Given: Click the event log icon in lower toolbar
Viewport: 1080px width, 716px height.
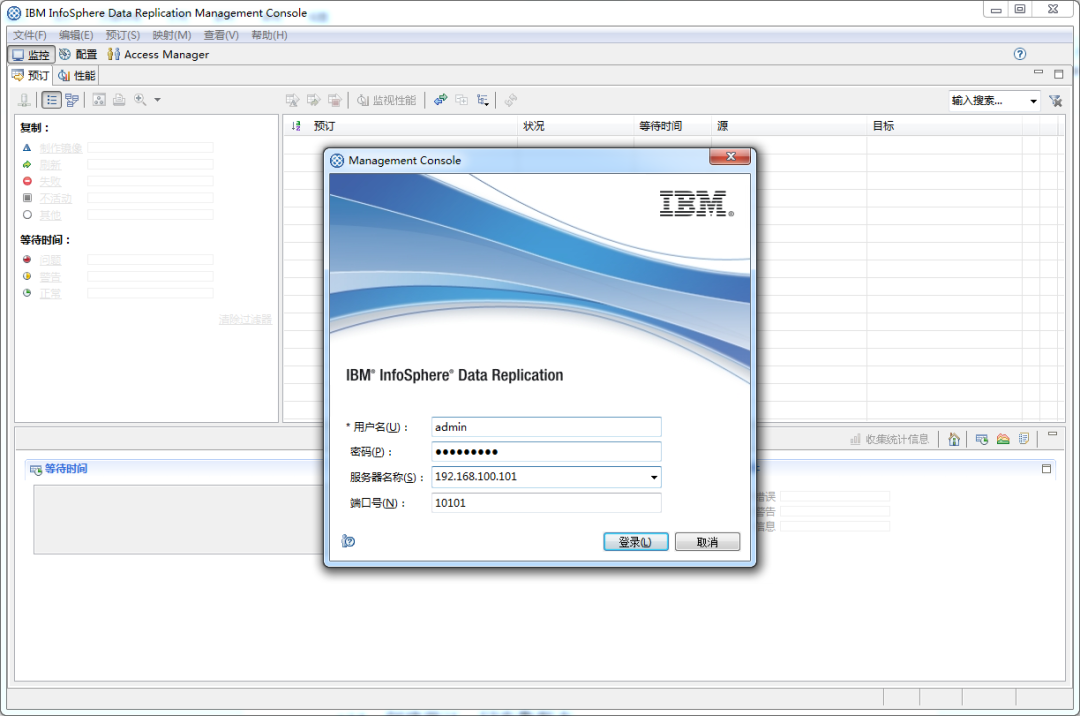Looking at the screenshot, I should [x=1024, y=439].
